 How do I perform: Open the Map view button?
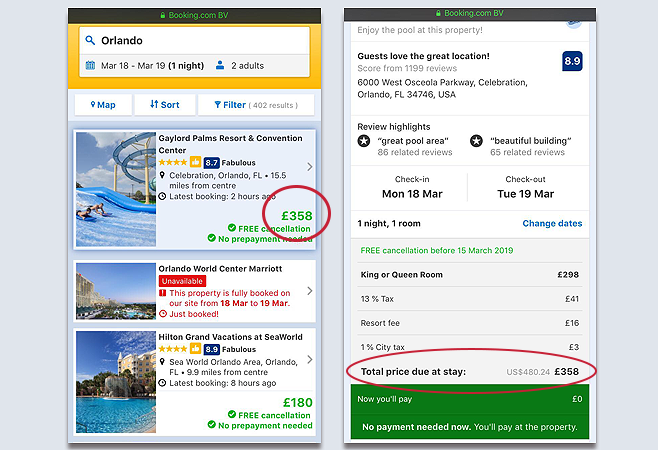pyautogui.click(x=103, y=105)
